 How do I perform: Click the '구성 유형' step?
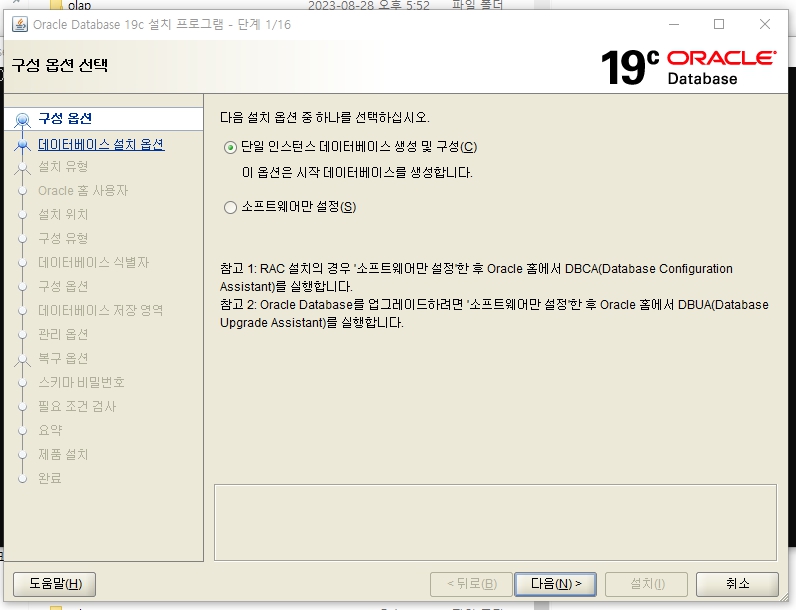tap(63, 239)
